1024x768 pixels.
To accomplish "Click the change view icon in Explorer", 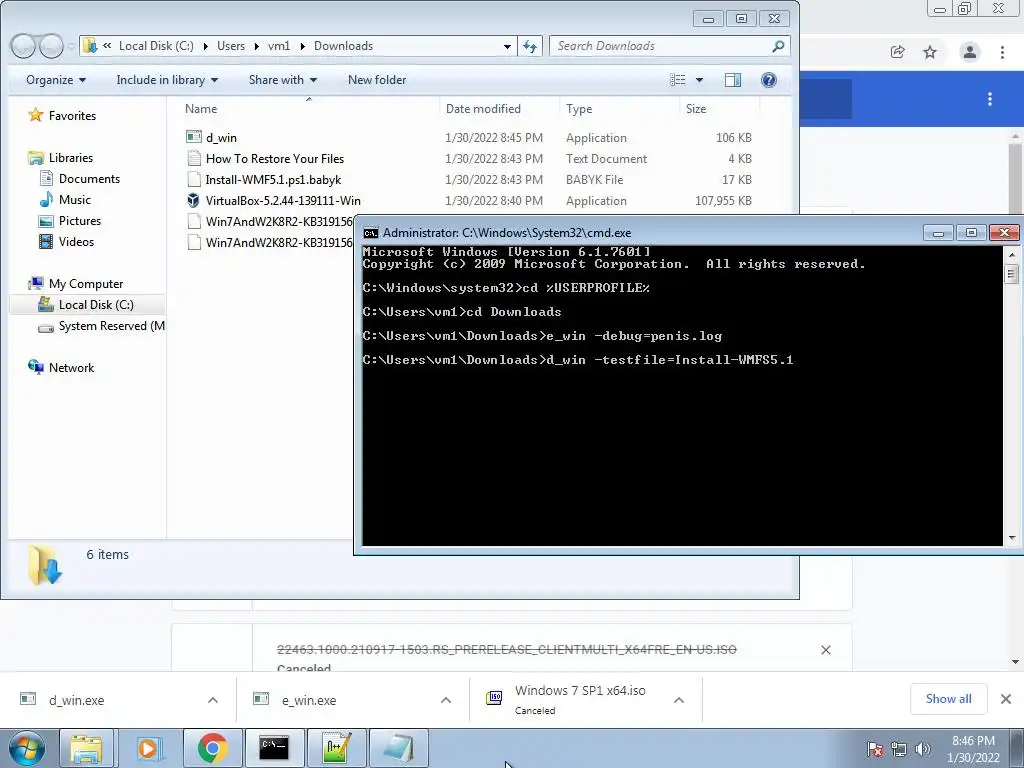I will point(678,80).
